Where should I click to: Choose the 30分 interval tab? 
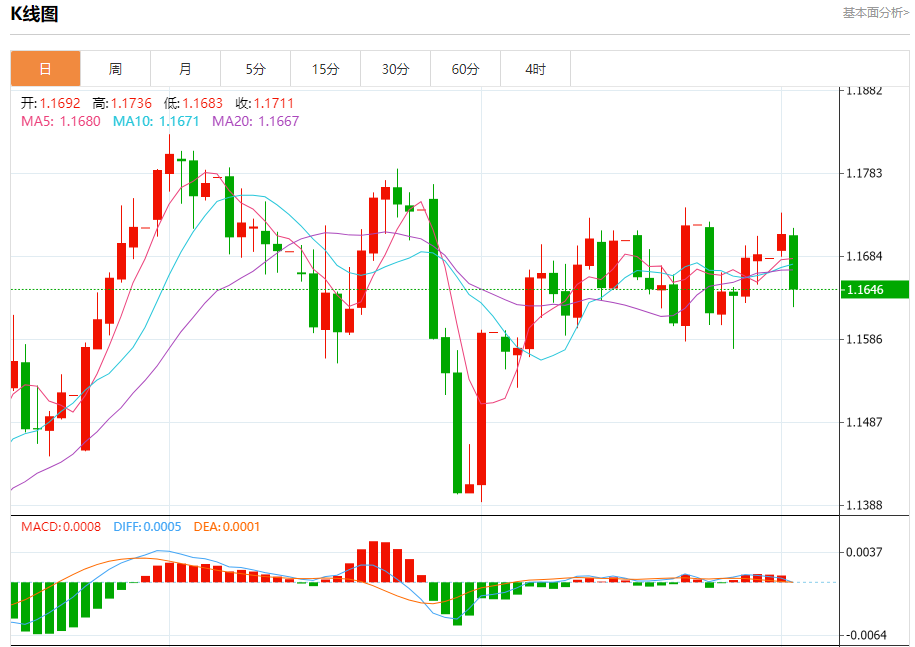tap(395, 69)
